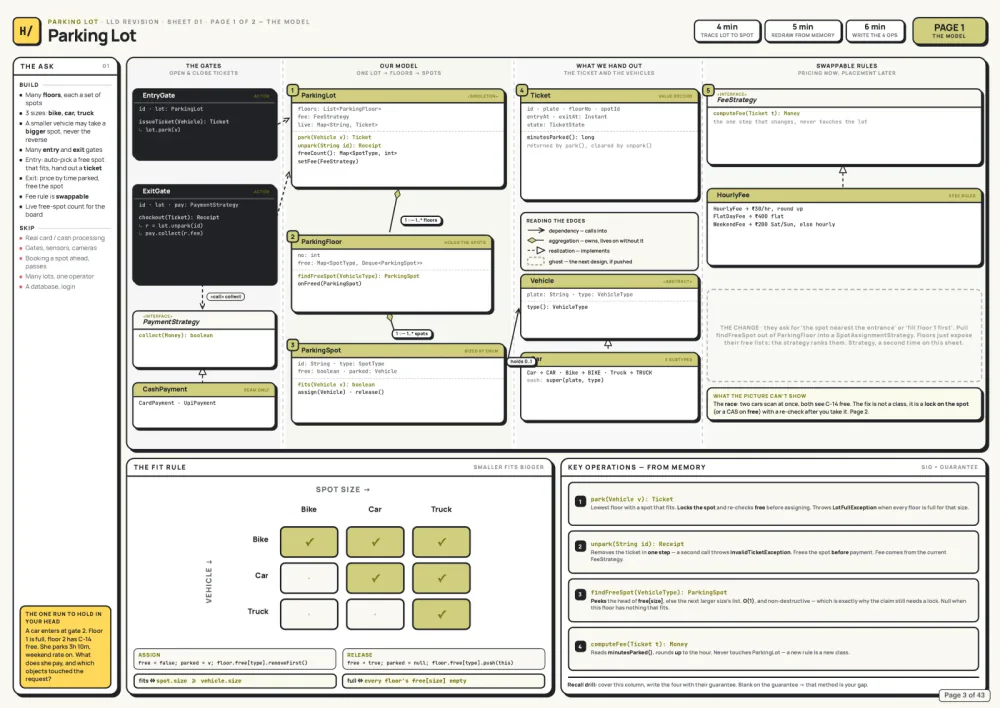Click the Bike-vehicle Bike-spot check cell

pos(309,542)
